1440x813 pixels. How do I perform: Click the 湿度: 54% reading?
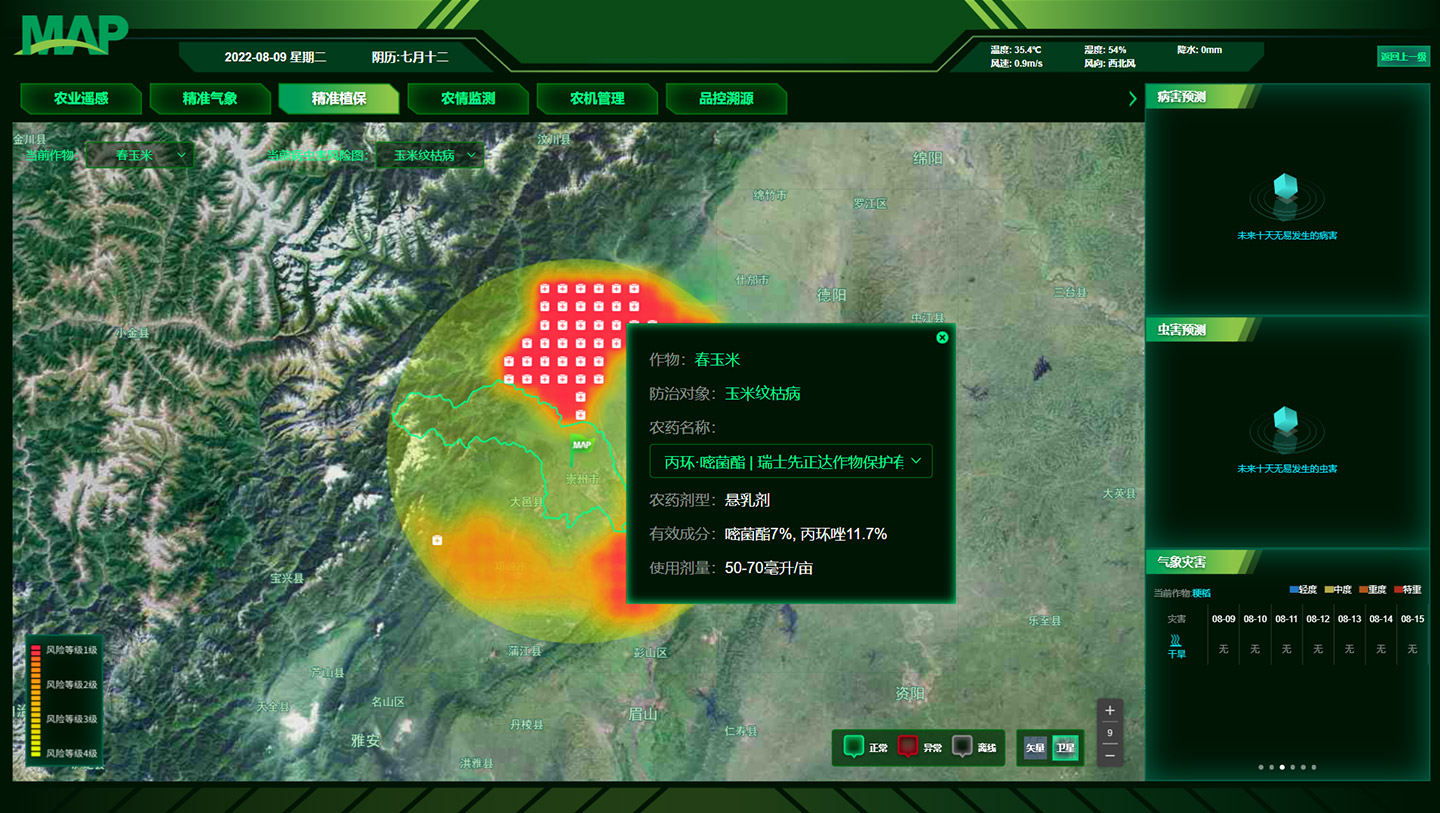pos(1105,50)
